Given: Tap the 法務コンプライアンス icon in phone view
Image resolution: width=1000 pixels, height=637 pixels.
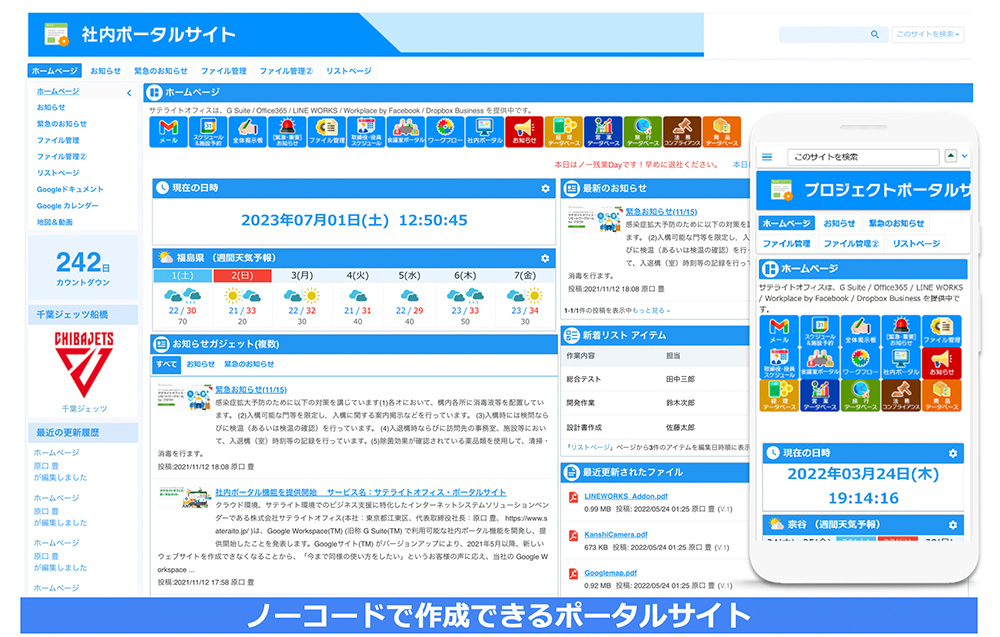Looking at the screenshot, I should 901,395.
